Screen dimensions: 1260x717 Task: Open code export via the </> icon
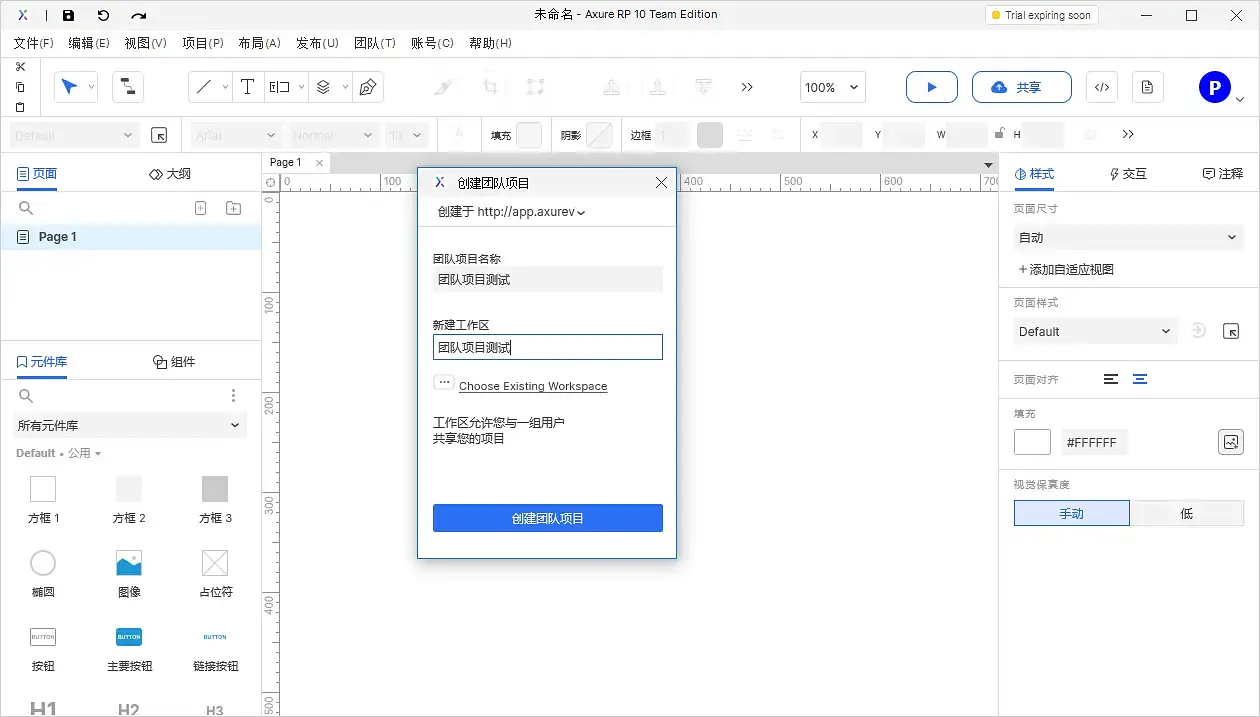[x=1101, y=87]
